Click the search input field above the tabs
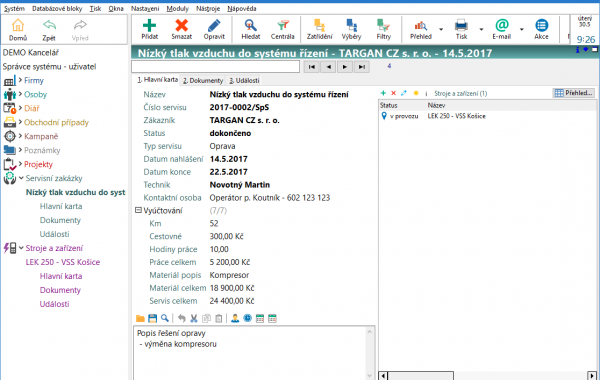The height and width of the screenshot is (380, 600). [x=215, y=67]
